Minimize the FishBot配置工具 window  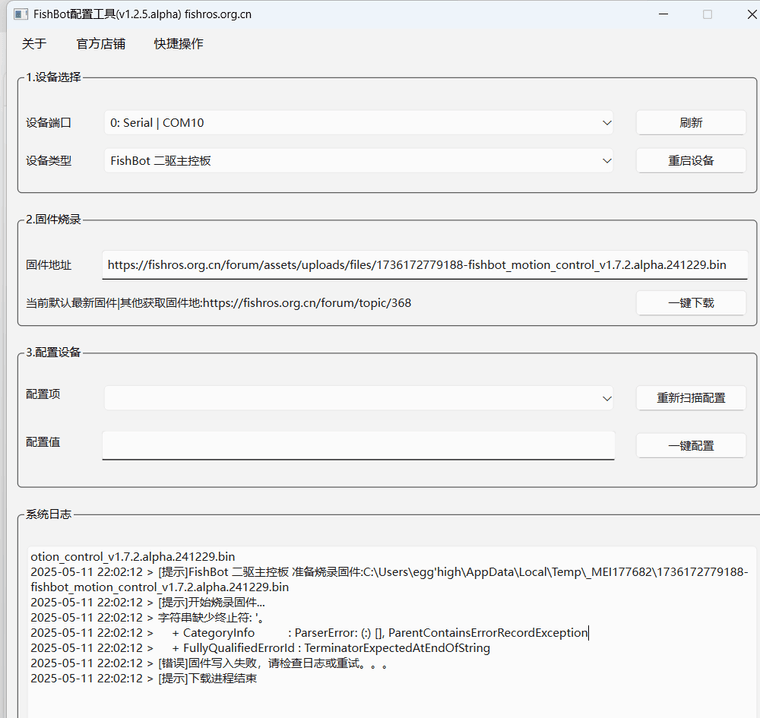coord(664,14)
